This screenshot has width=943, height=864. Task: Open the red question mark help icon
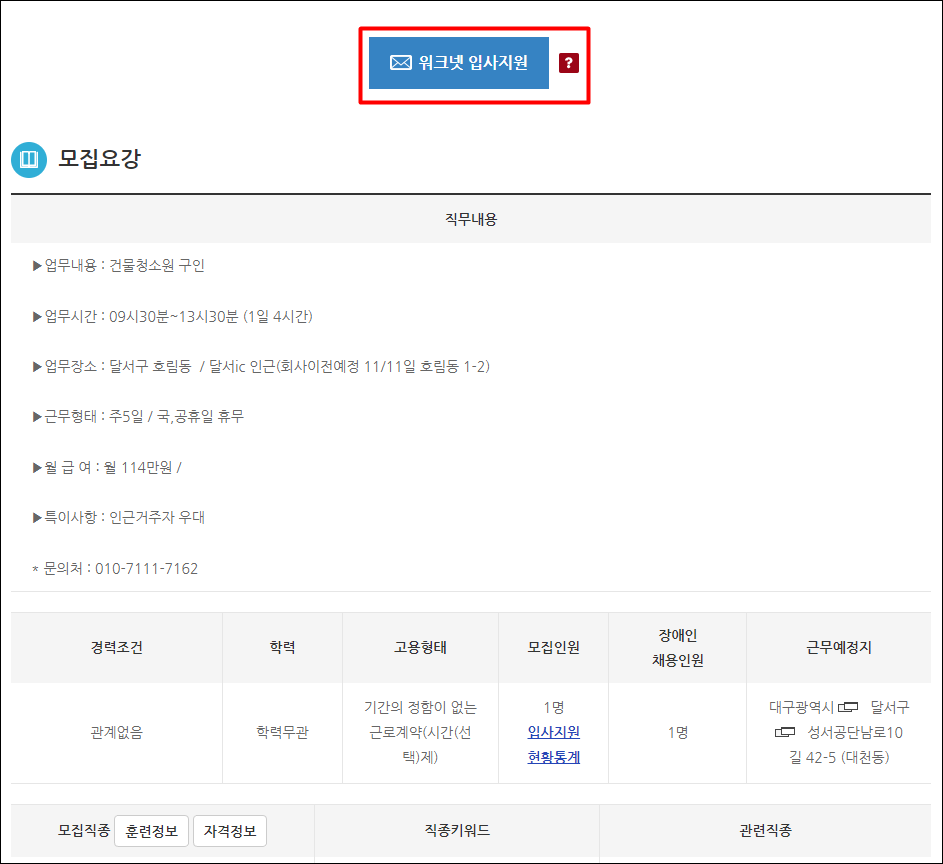568,63
